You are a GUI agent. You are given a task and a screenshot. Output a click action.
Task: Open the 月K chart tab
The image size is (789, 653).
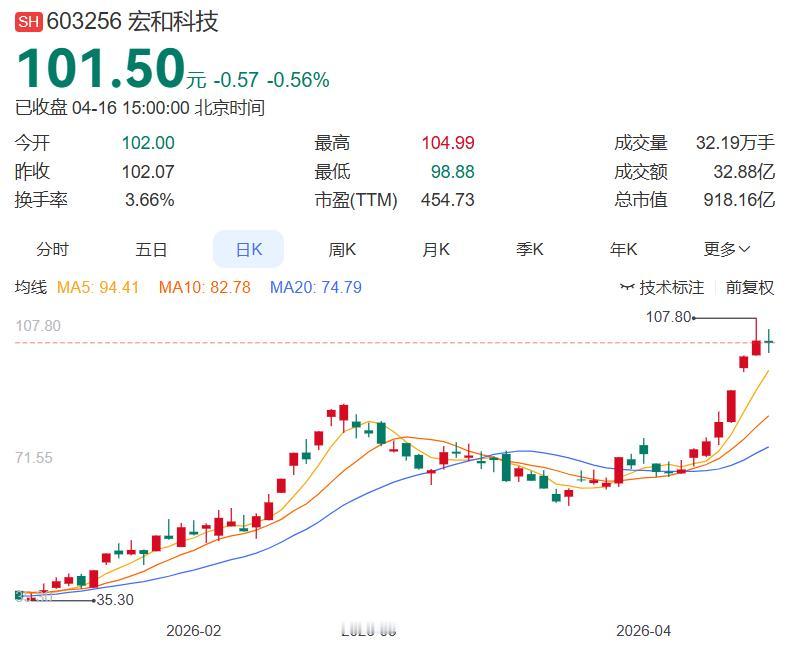tap(436, 249)
